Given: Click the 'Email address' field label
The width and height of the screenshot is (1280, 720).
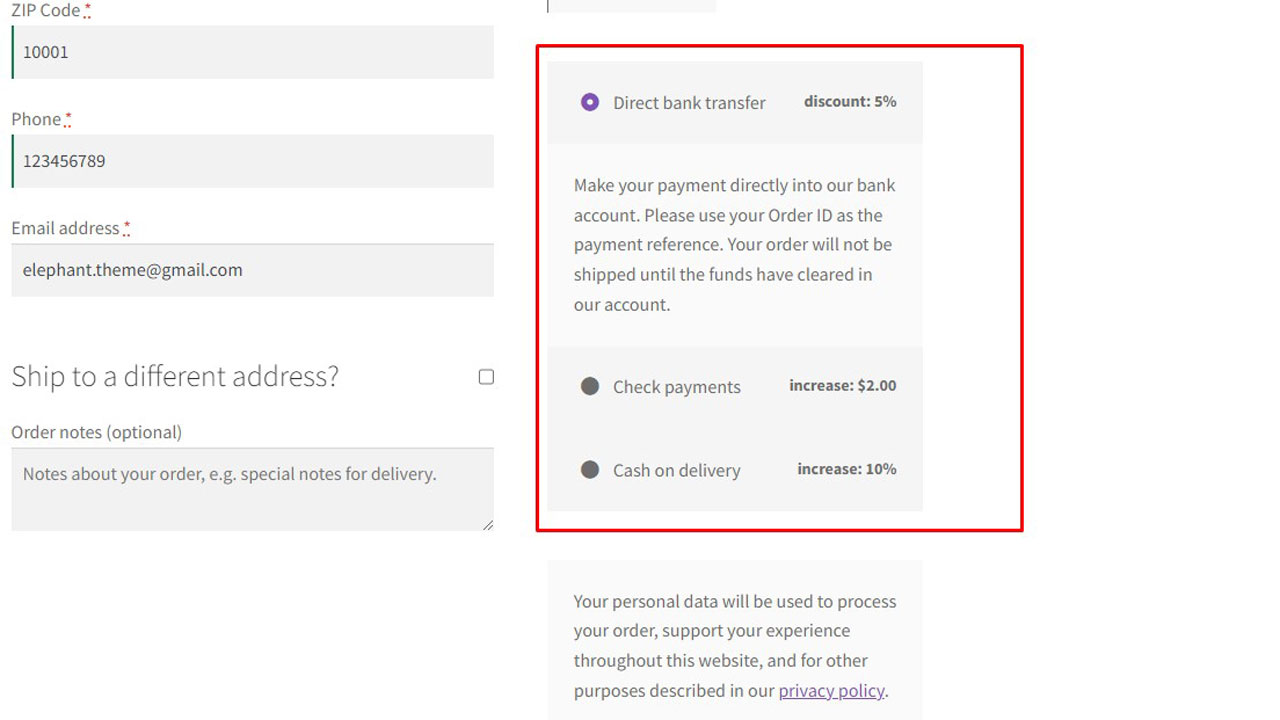Looking at the screenshot, I should coord(65,228).
